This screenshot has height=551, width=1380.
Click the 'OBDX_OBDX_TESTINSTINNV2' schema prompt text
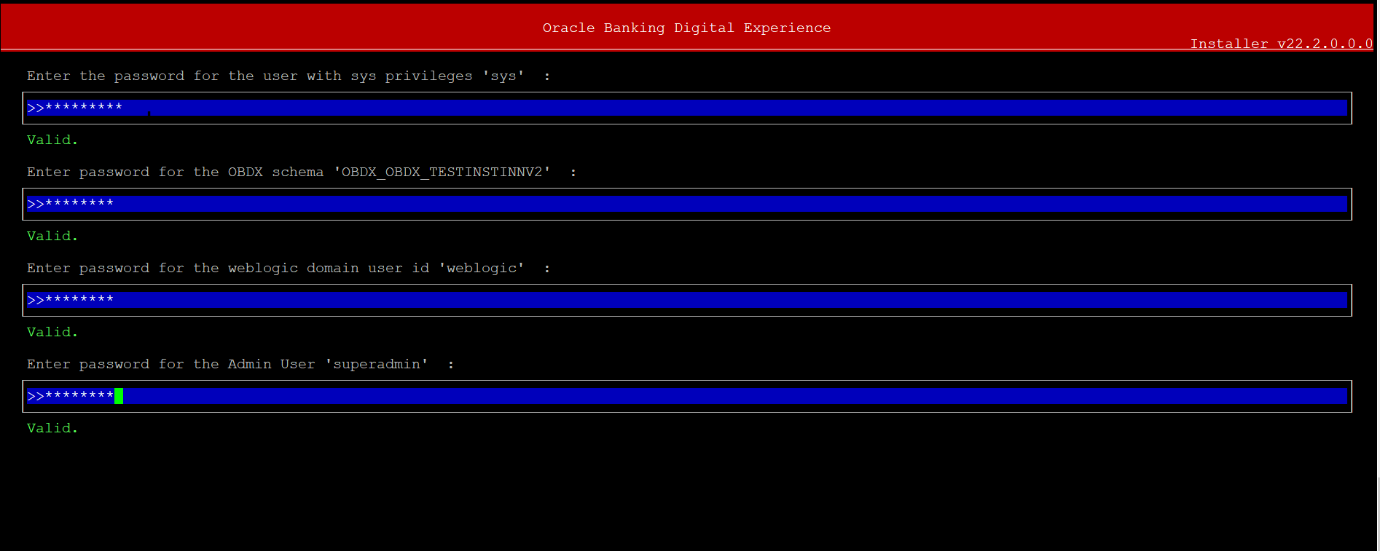[x=302, y=172]
